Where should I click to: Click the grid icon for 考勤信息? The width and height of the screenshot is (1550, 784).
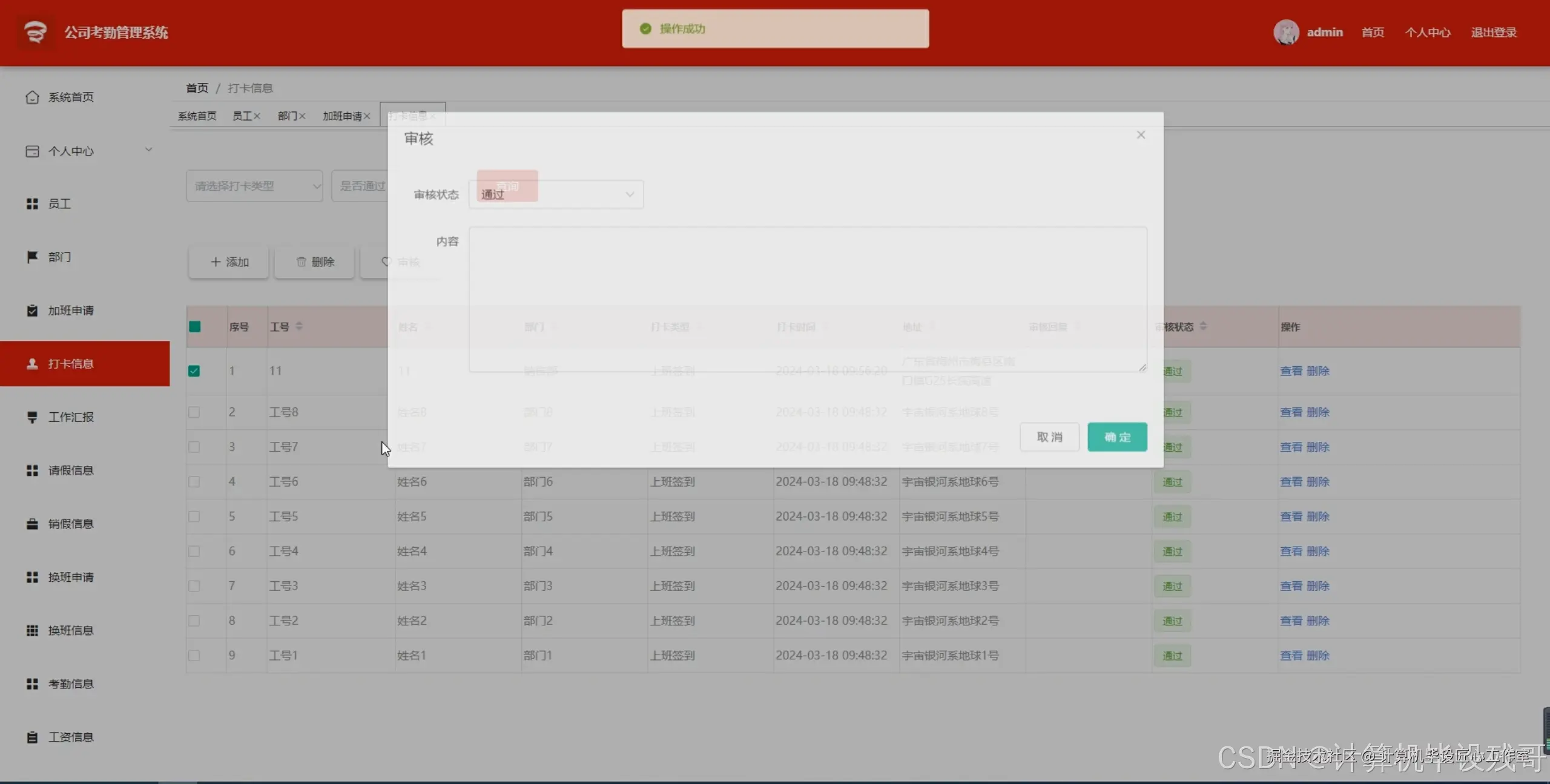coord(32,684)
